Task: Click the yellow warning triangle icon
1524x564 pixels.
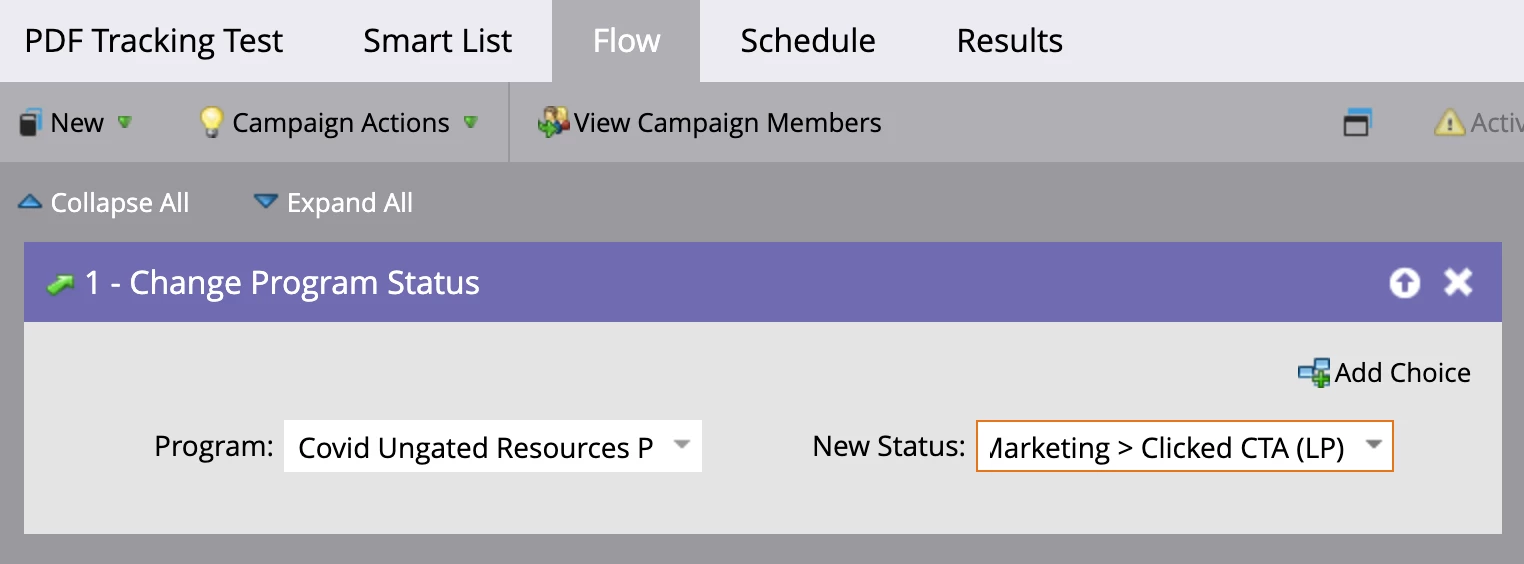Action: click(x=1449, y=123)
